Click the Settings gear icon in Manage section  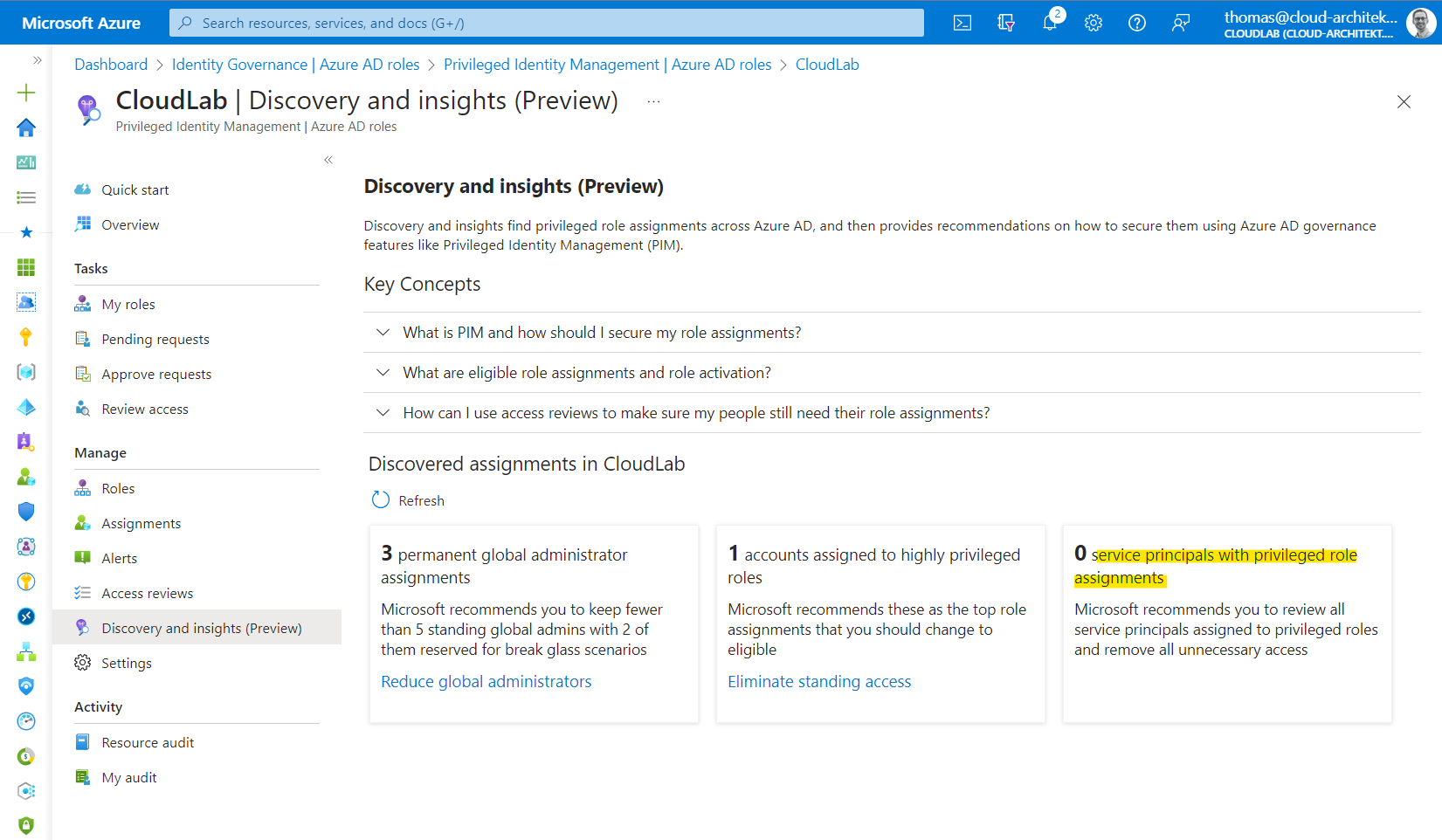click(83, 663)
